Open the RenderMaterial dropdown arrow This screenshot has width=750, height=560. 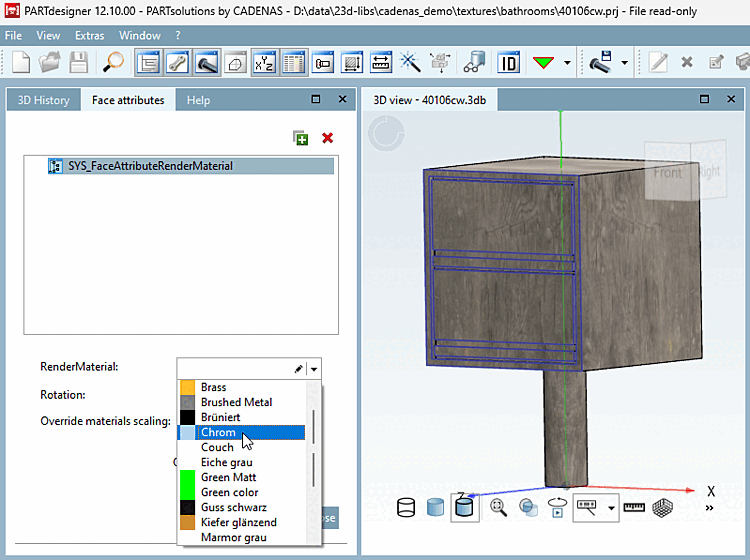[x=315, y=368]
